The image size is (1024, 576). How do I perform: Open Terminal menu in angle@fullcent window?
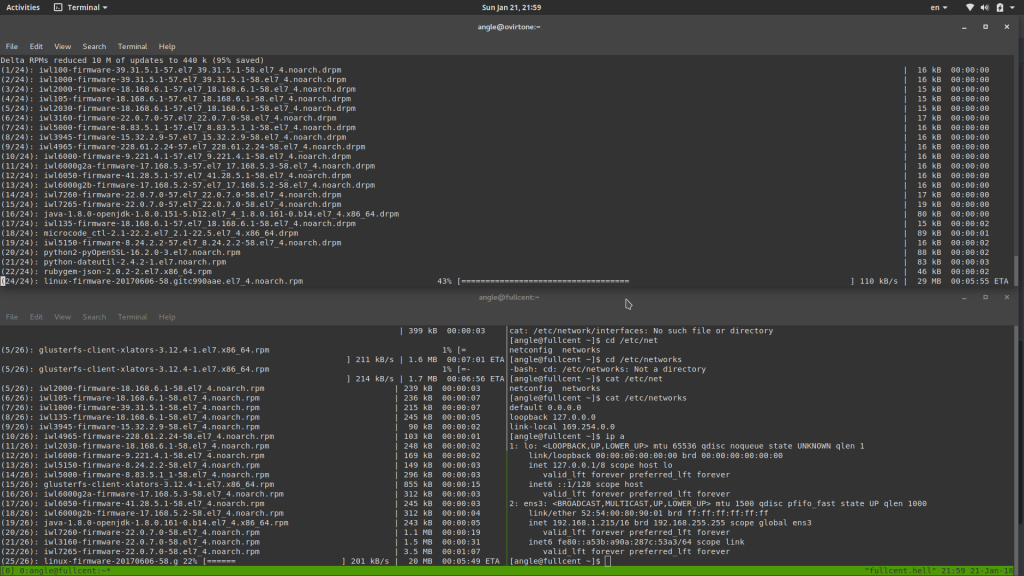(x=132, y=317)
